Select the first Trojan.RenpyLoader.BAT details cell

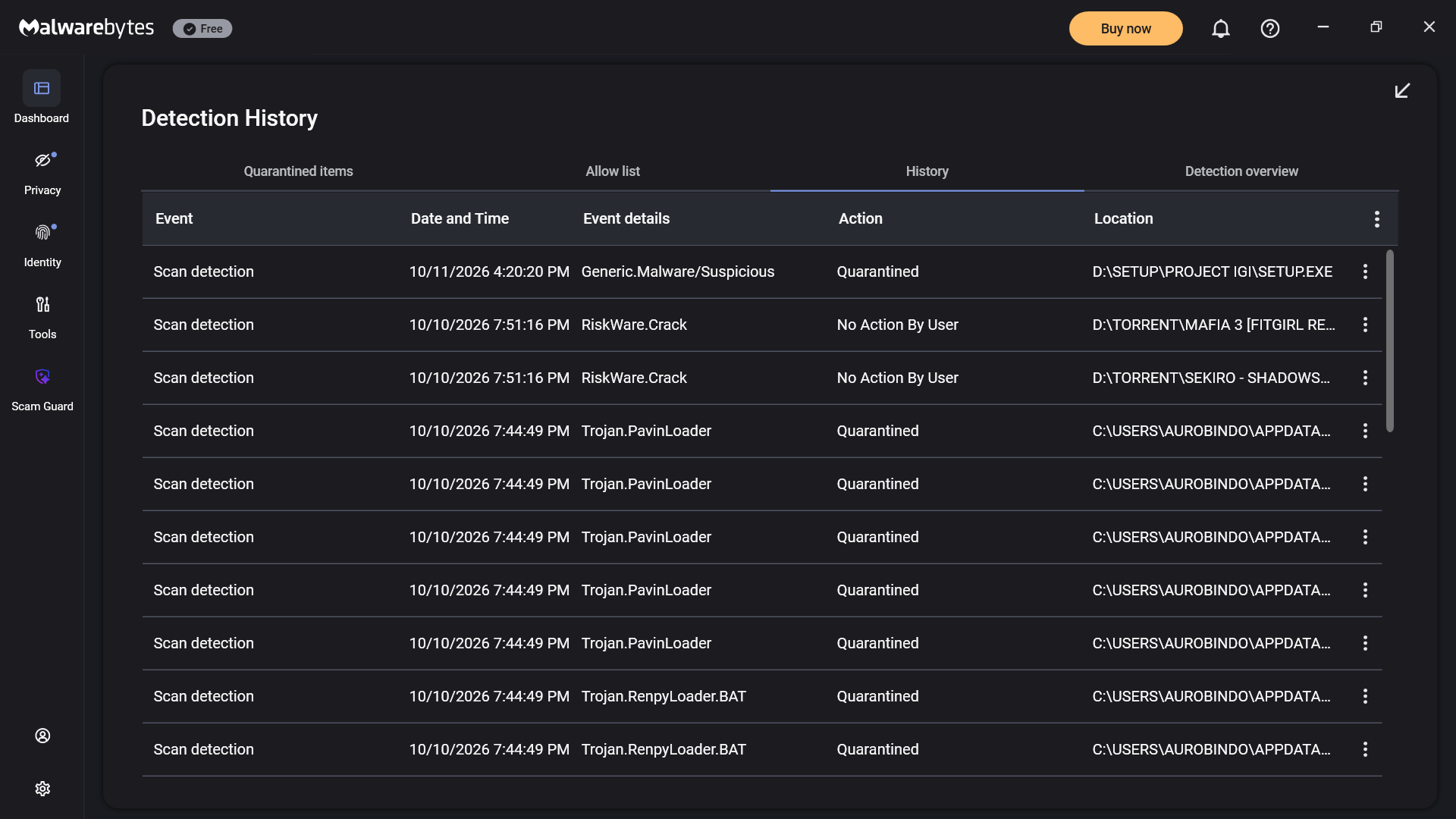[x=664, y=696]
